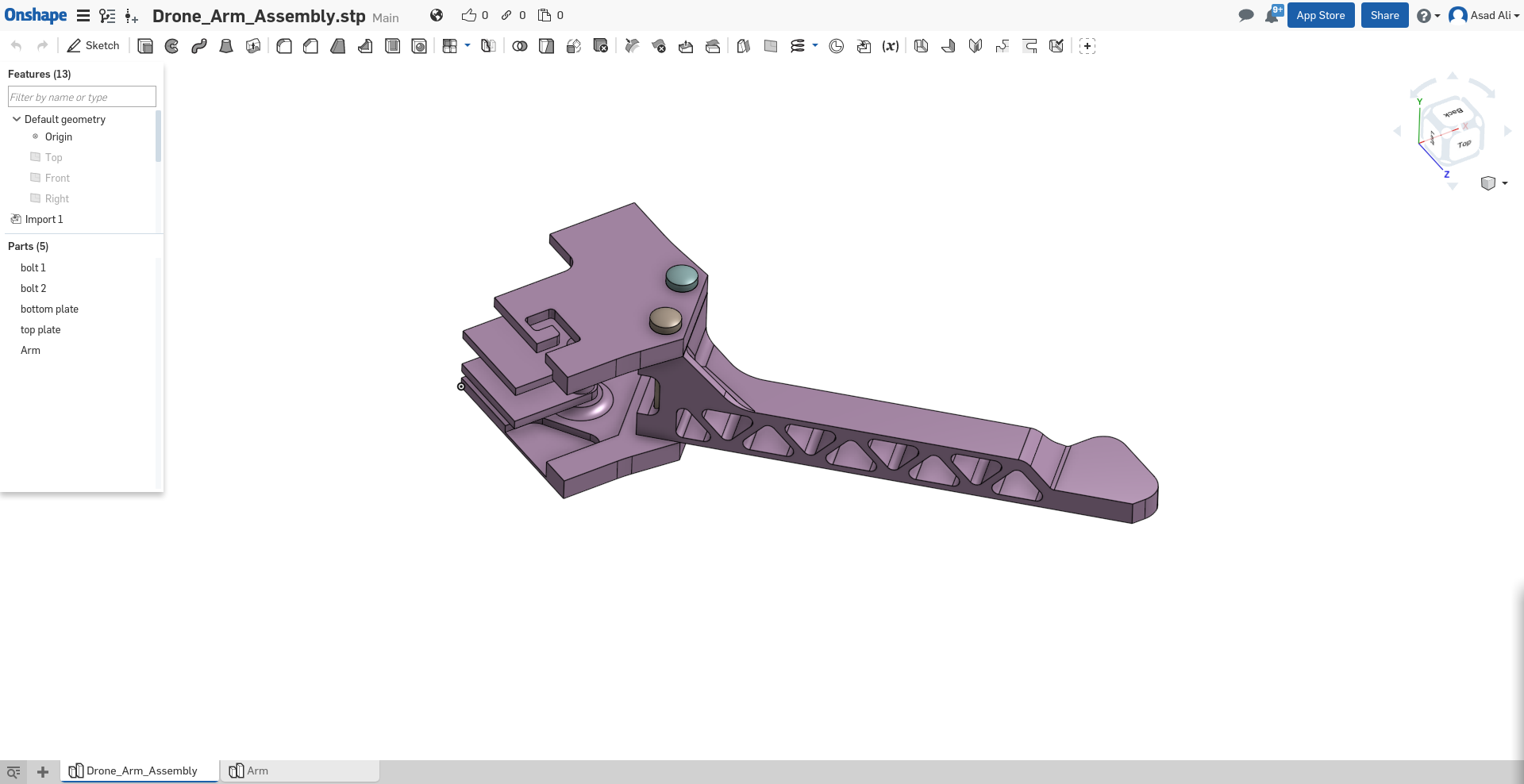Open the custom features add button
Screen dimensions: 1524x784
click(1087, 46)
